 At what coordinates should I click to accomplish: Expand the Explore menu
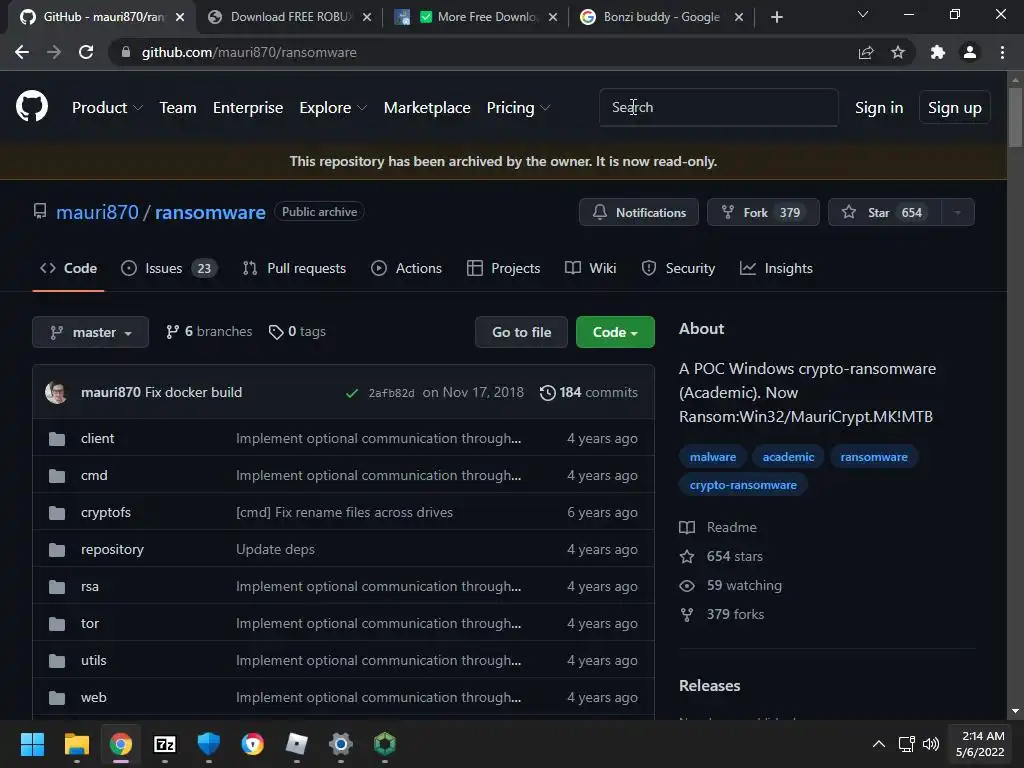click(333, 108)
